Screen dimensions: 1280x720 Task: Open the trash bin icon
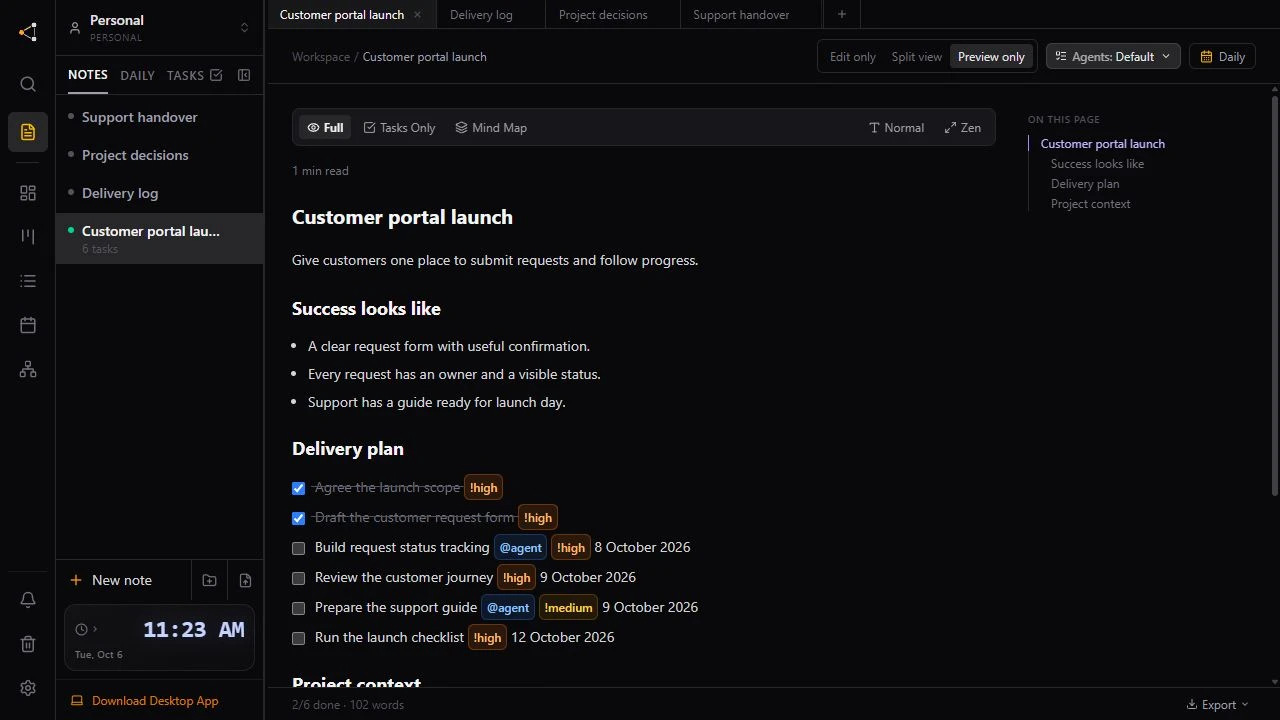(x=28, y=644)
